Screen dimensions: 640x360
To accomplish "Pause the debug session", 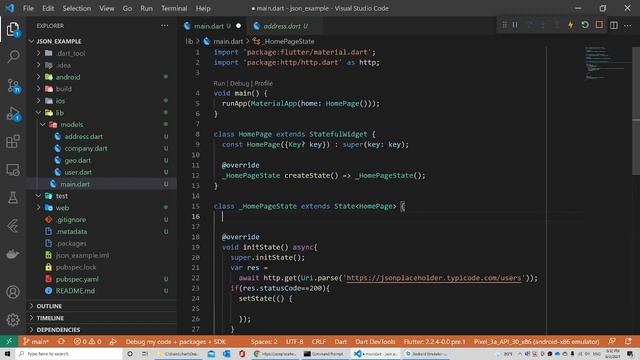I will pyautogui.click(x=516, y=25).
